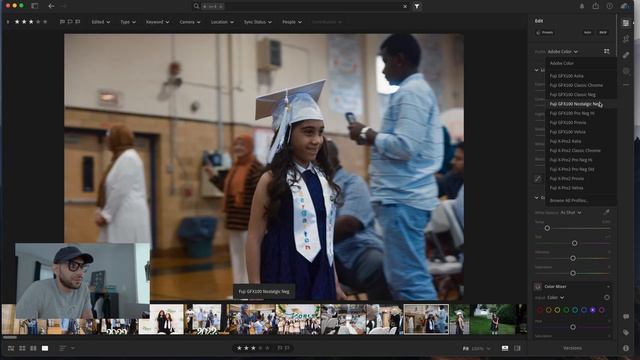Click the Auto button
The height and width of the screenshot is (360, 640).
(587, 32)
